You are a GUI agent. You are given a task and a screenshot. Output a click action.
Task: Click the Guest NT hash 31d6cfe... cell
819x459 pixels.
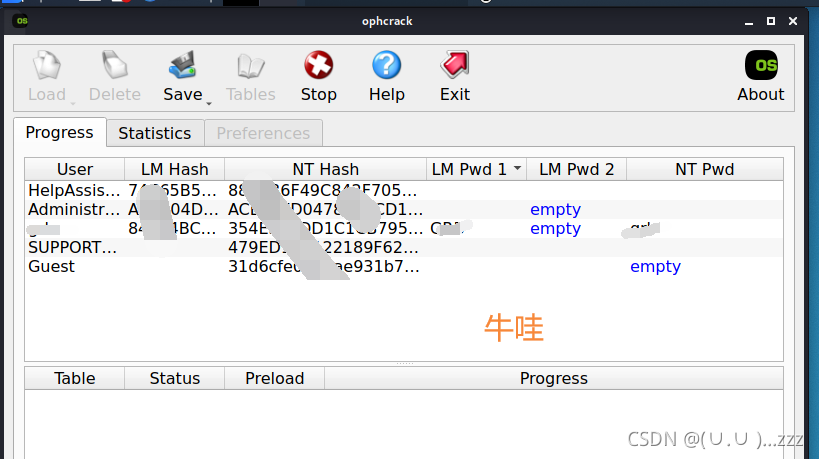click(324, 266)
